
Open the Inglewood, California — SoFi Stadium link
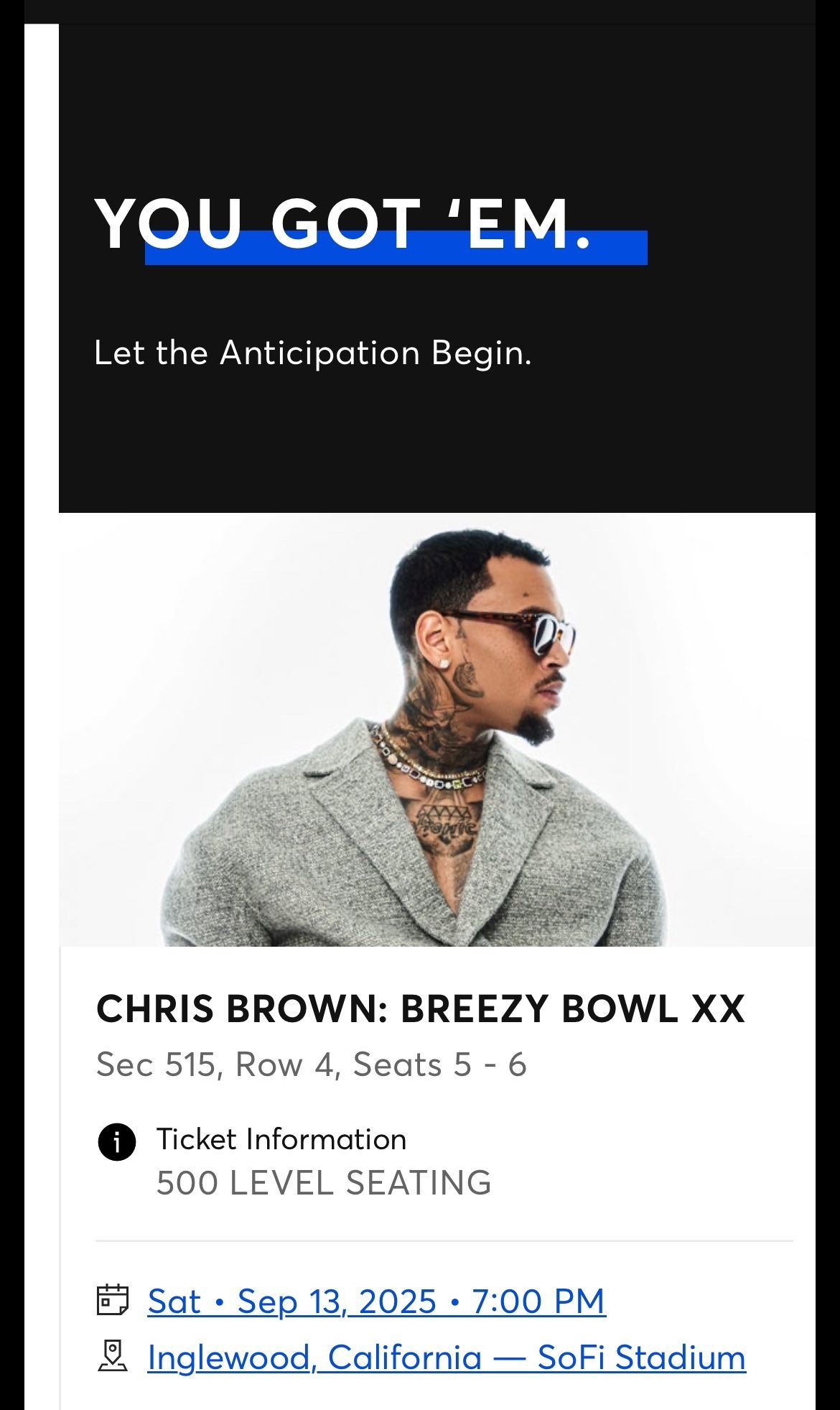tap(447, 1357)
